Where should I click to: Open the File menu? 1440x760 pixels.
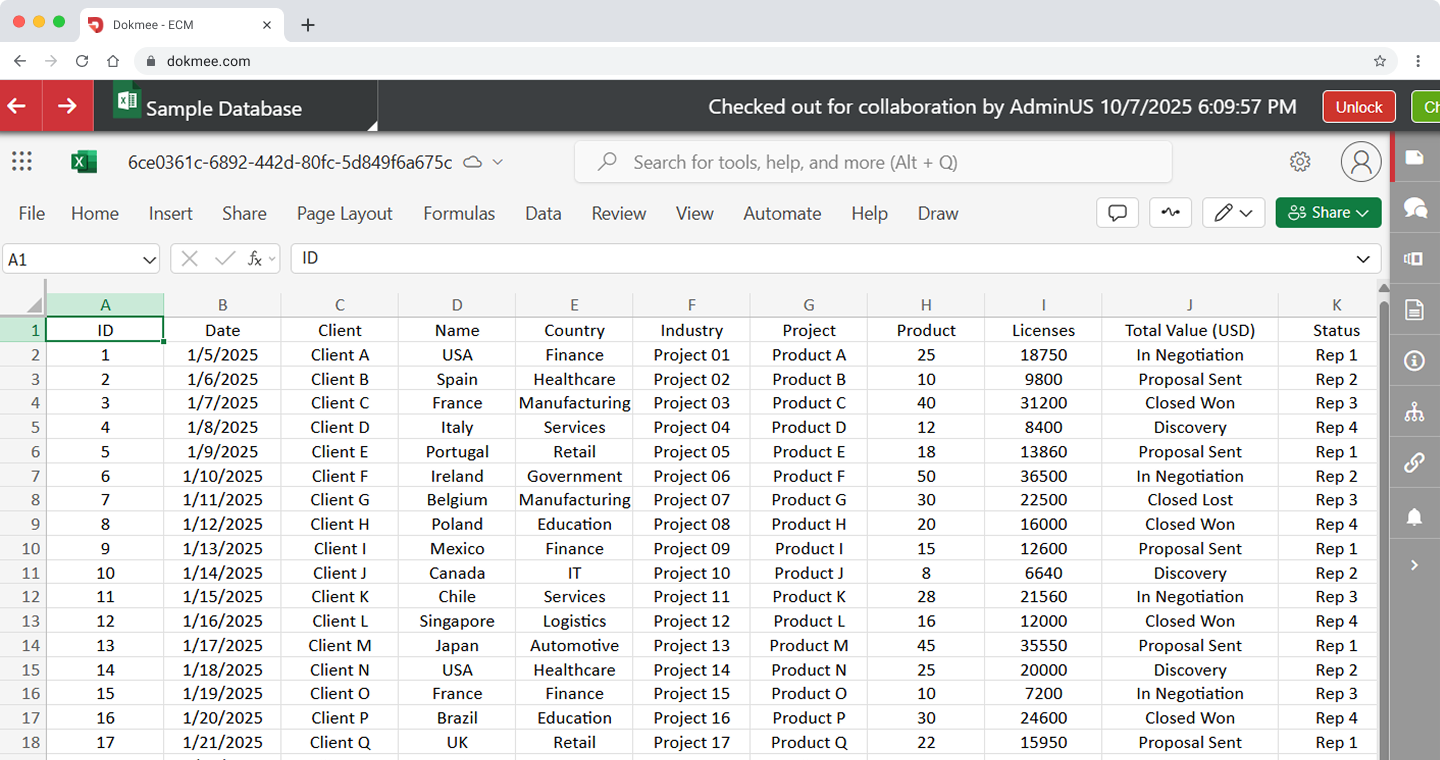tap(32, 213)
